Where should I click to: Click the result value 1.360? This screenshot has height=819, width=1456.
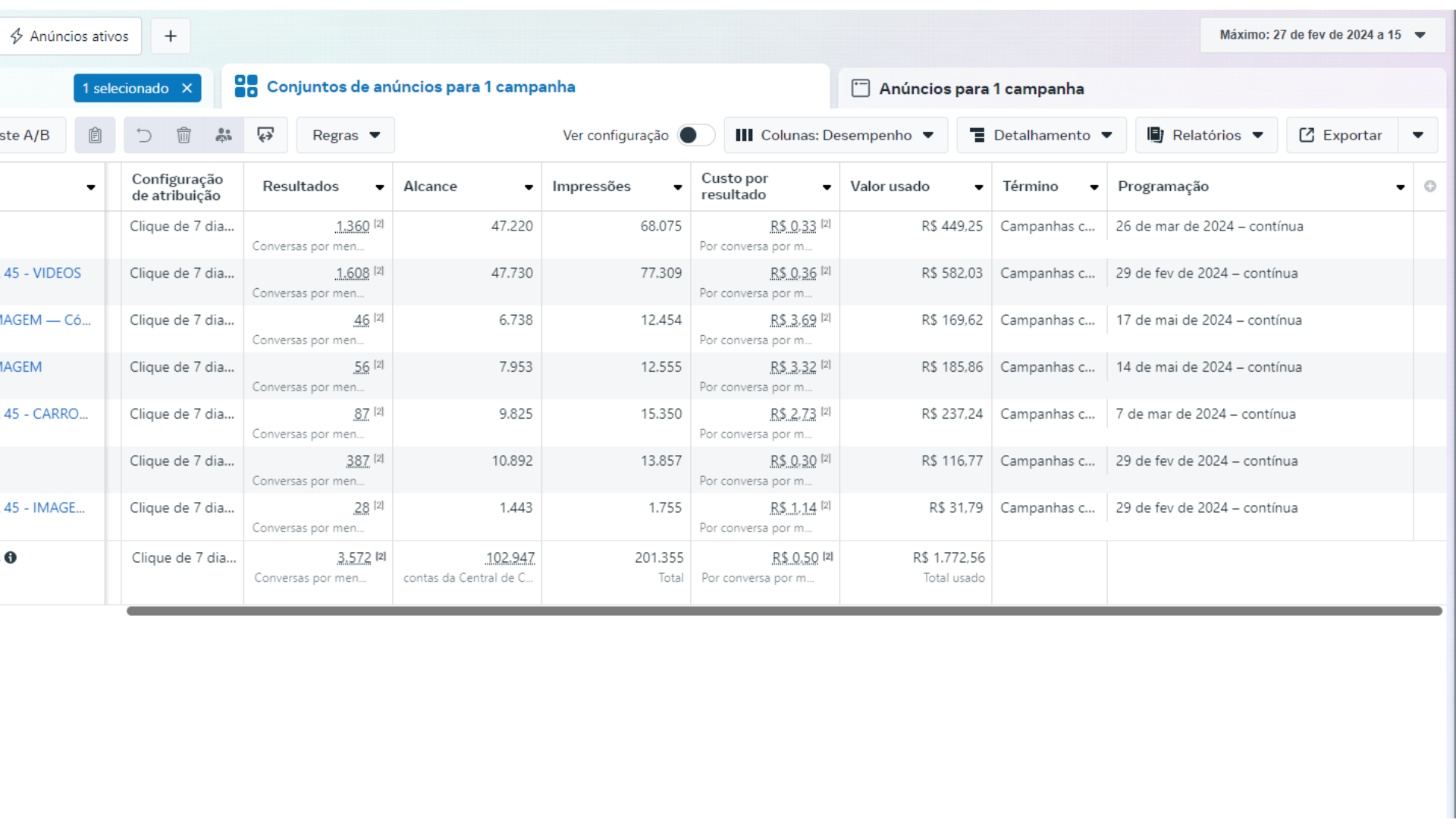(x=353, y=227)
